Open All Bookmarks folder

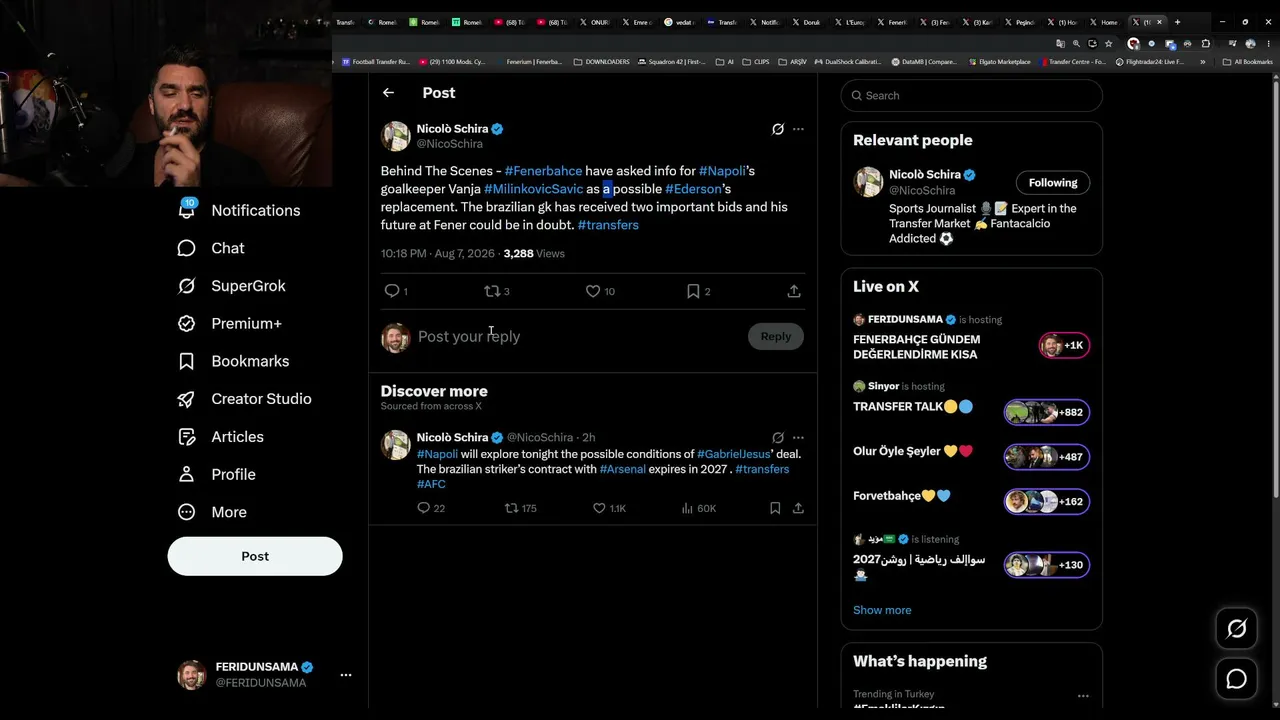tap(1247, 62)
